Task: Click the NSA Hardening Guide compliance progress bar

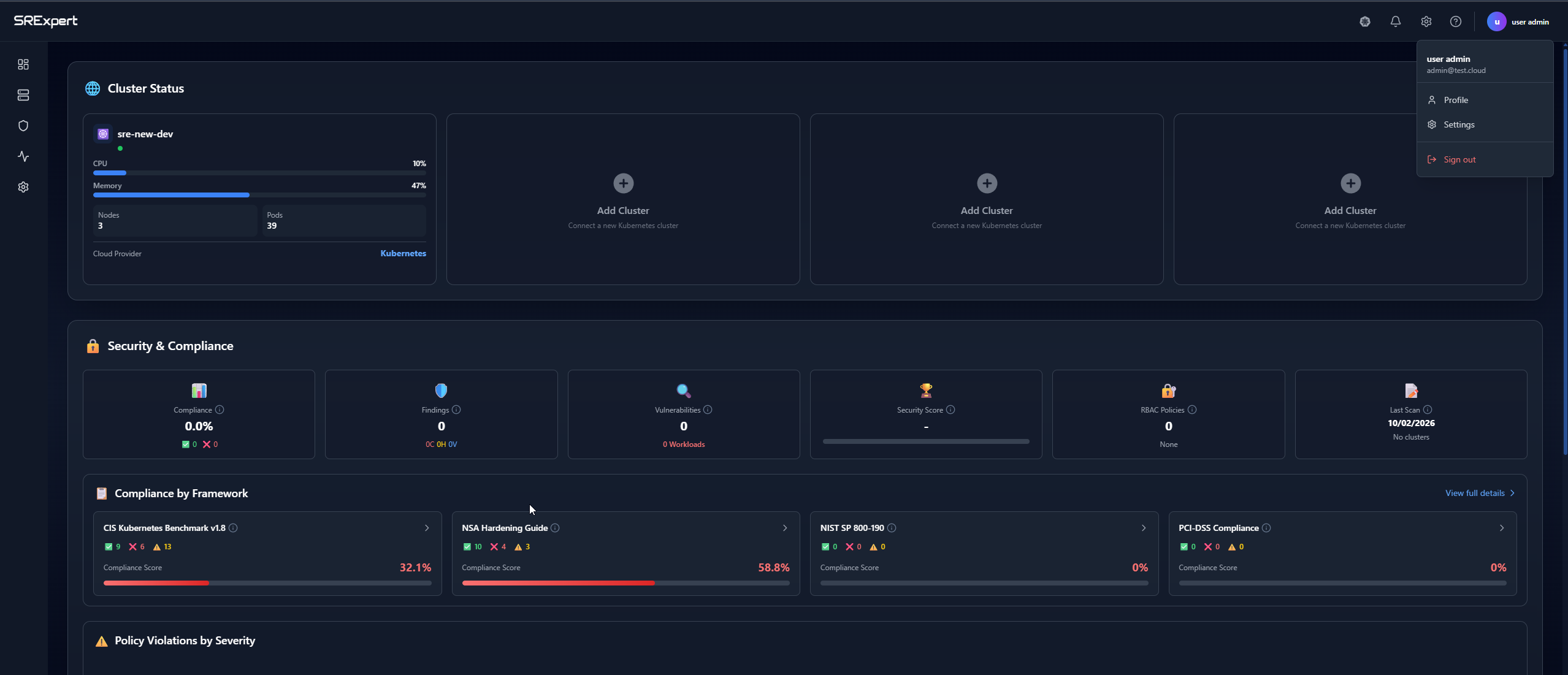Action: (x=625, y=583)
